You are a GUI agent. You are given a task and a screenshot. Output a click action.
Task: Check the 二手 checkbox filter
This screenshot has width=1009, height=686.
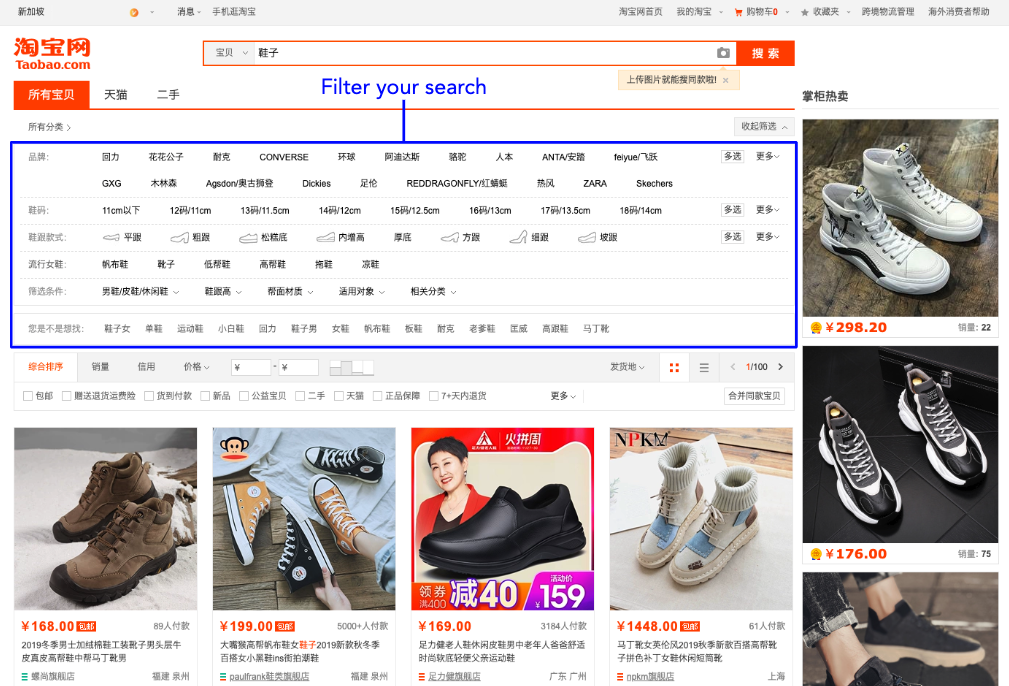tap(300, 396)
